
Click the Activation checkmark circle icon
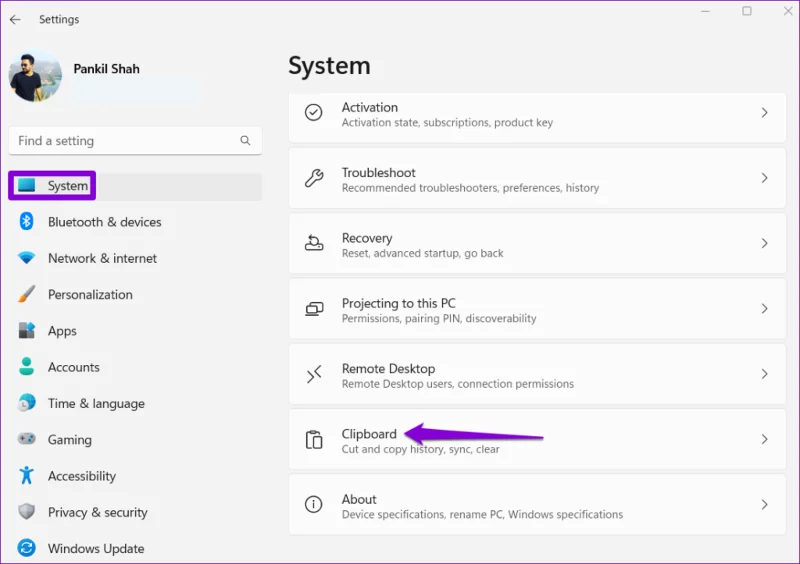(x=313, y=112)
